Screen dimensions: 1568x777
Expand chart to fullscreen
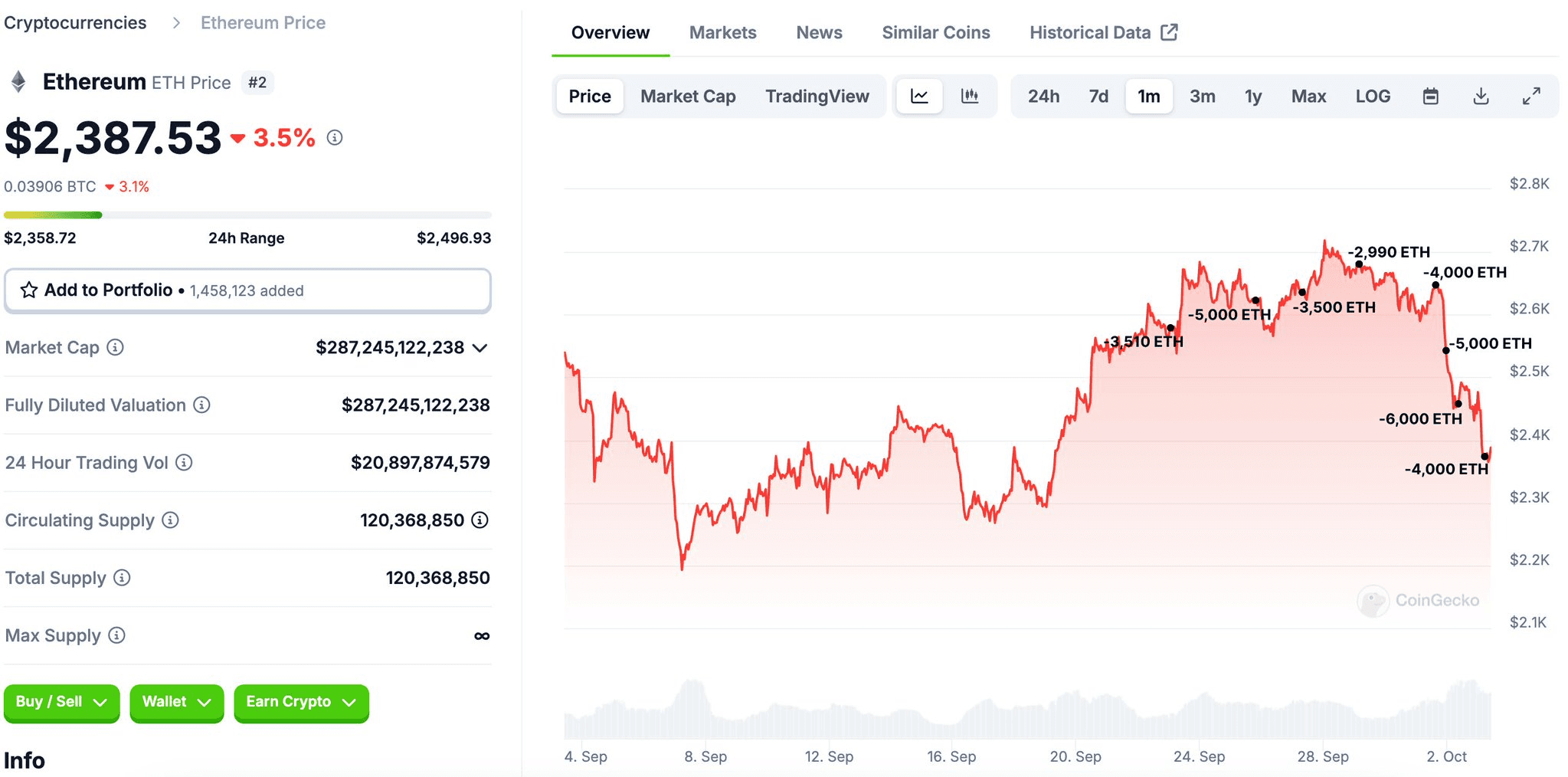[1531, 96]
